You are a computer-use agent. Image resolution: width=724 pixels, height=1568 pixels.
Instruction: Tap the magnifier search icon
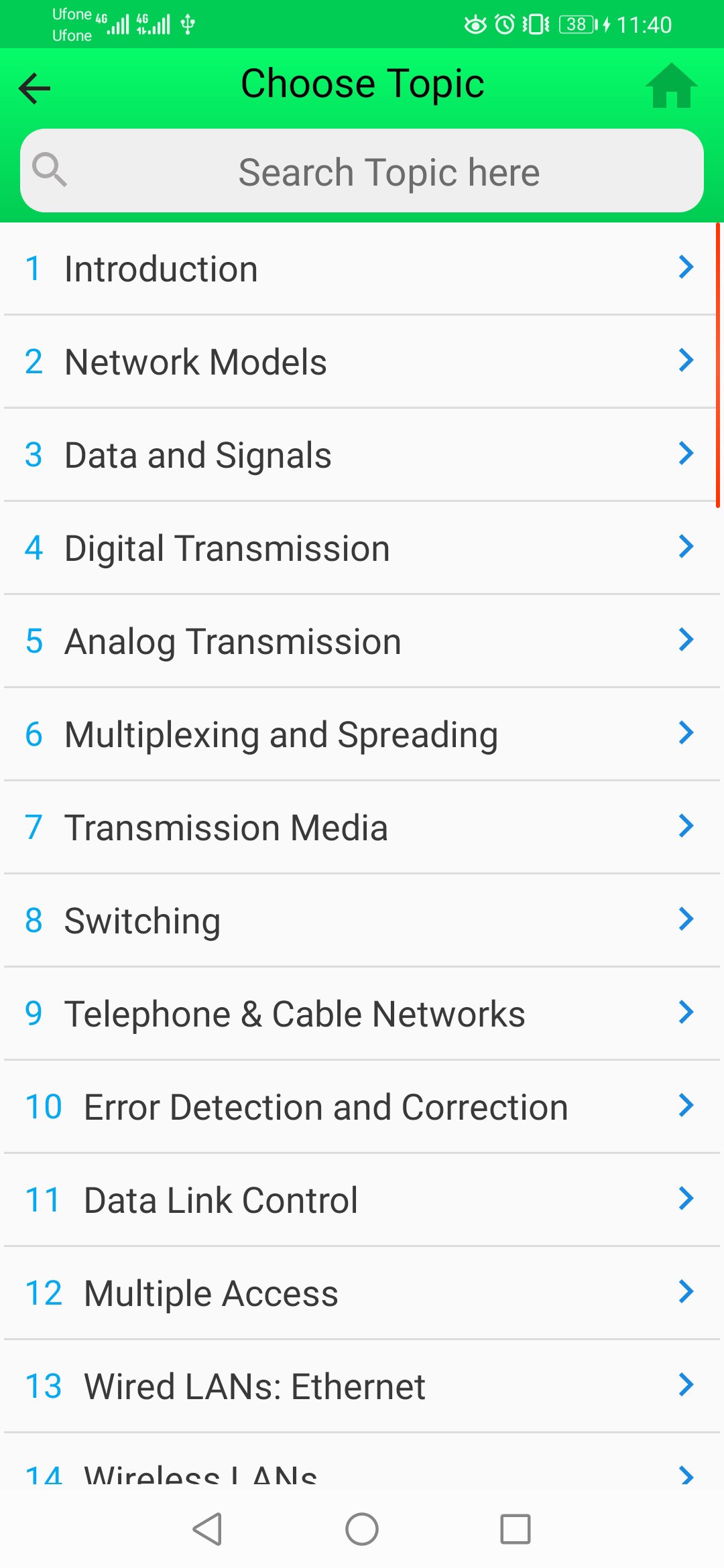(50, 170)
